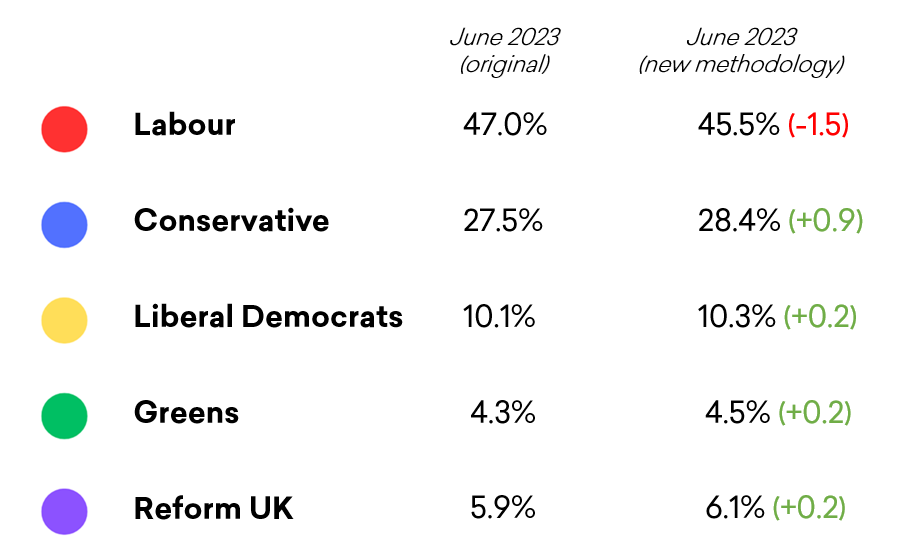
Task: Select the yellow Liberal Democrats dot
Action: tap(64, 320)
